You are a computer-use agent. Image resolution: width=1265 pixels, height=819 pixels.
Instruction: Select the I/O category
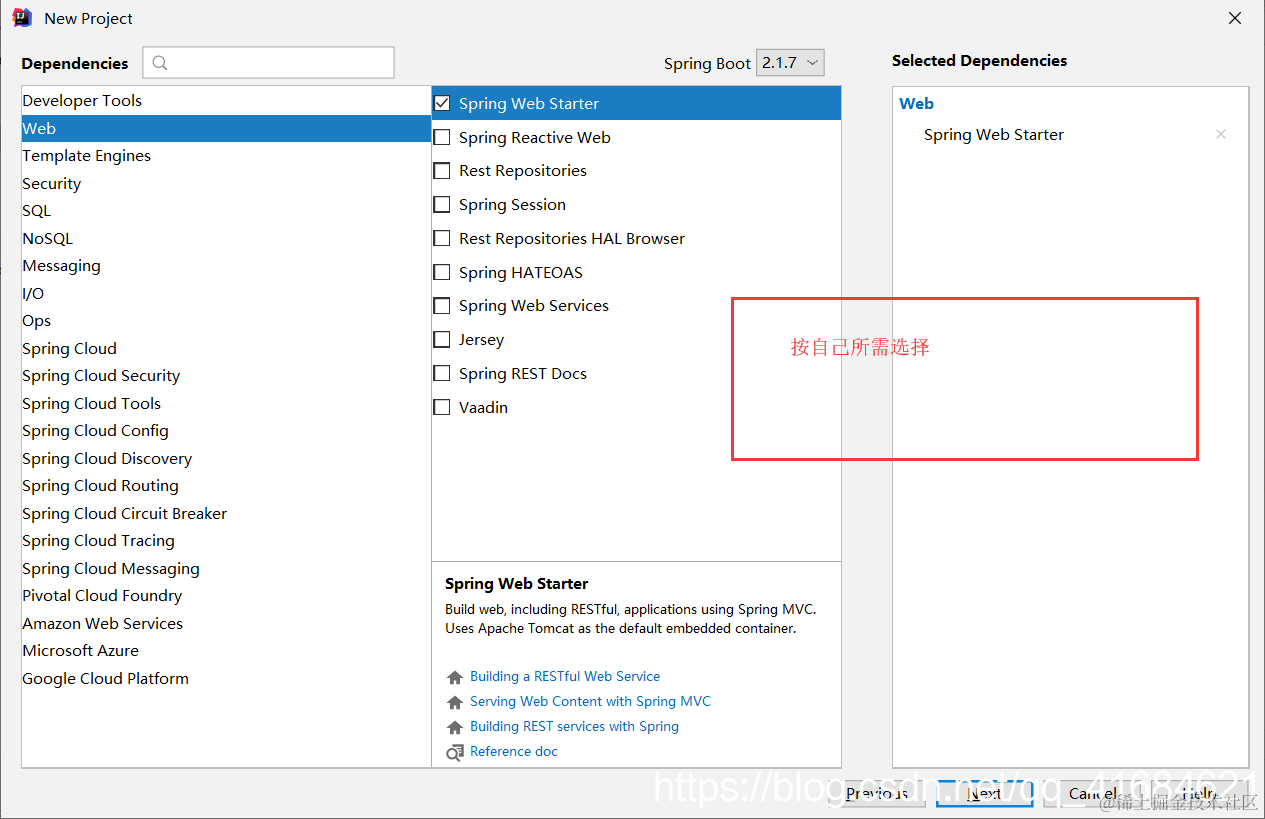226,293
